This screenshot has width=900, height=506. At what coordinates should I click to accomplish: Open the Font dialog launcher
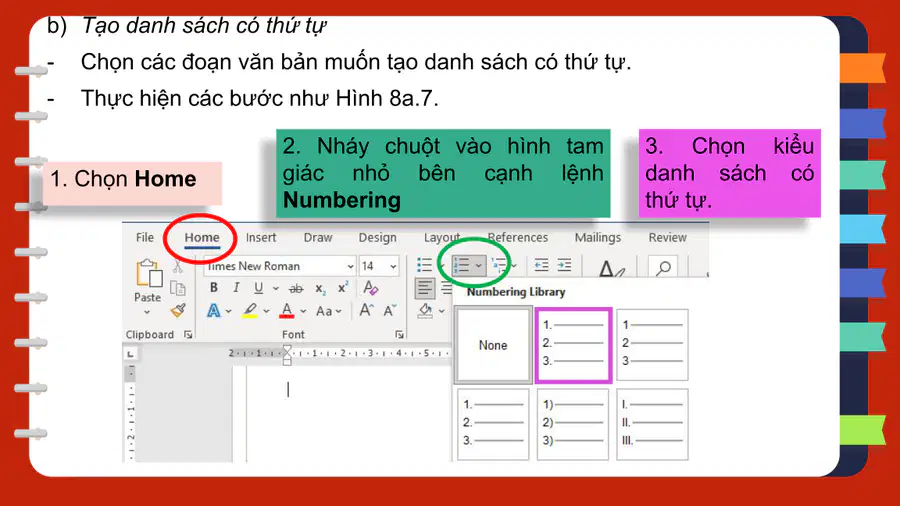[x=399, y=334]
